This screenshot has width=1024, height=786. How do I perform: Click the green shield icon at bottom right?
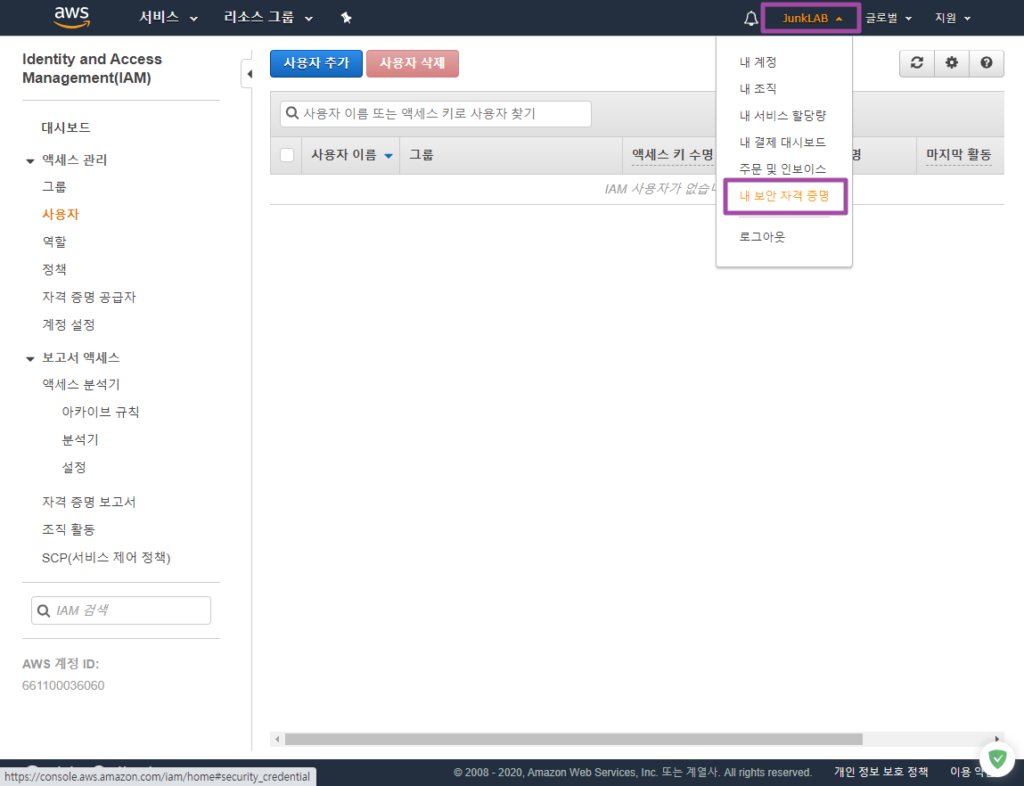(x=996, y=760)
